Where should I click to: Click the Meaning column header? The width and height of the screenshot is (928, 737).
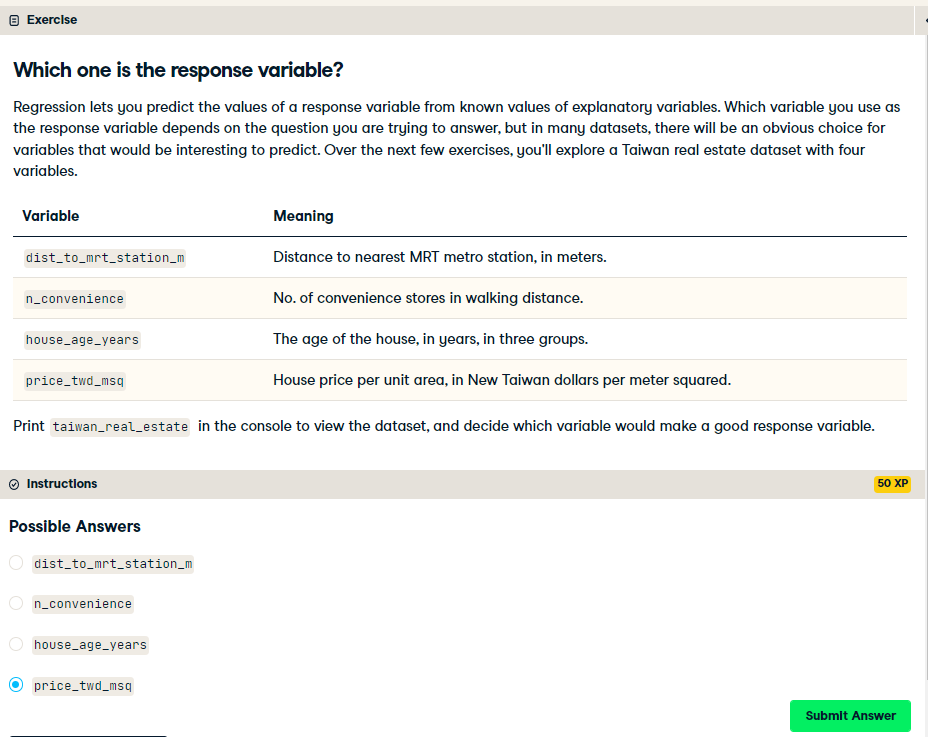tap(303, 216)
